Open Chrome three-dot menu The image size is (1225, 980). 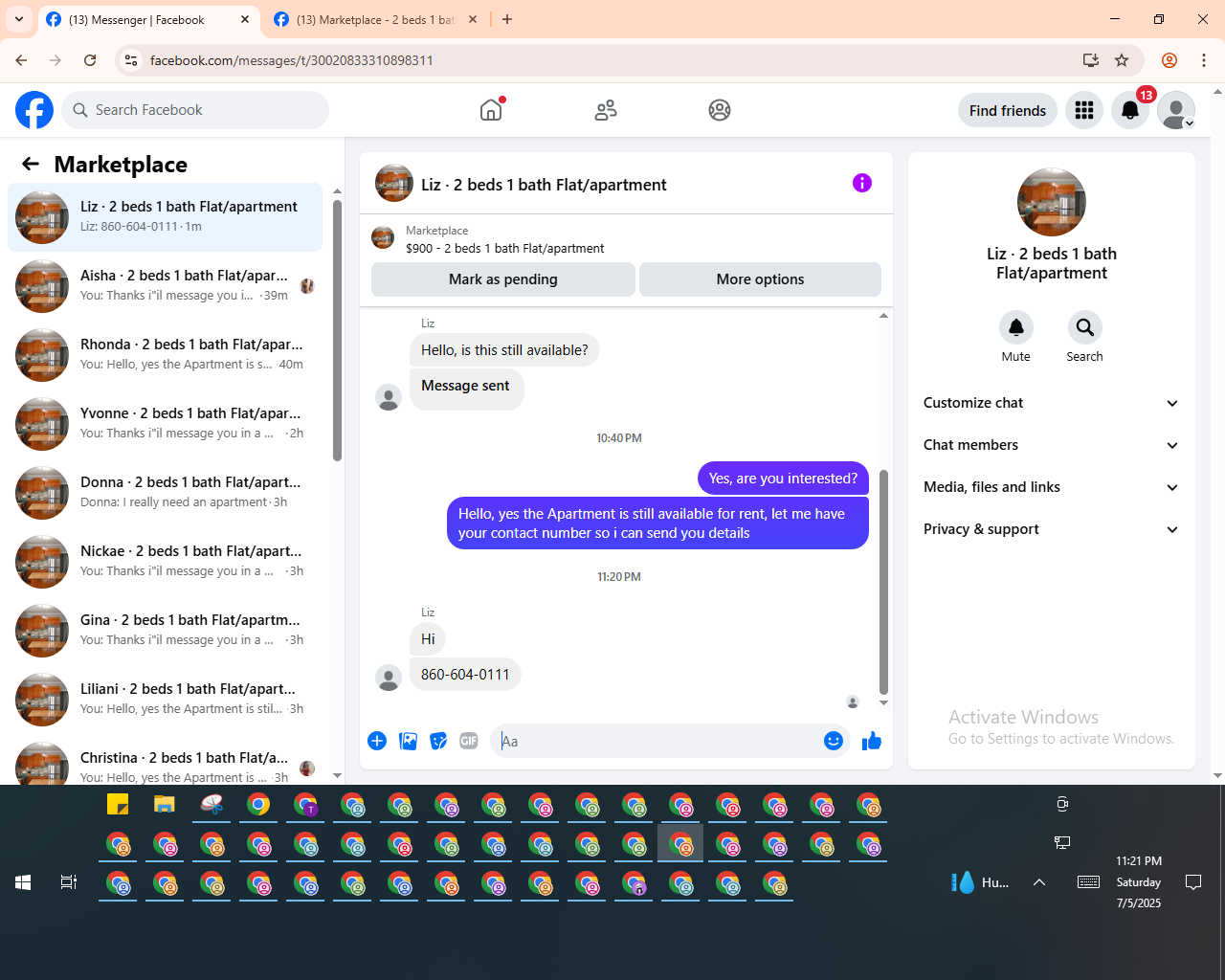pyautogui.click(x=1204, y=60)
